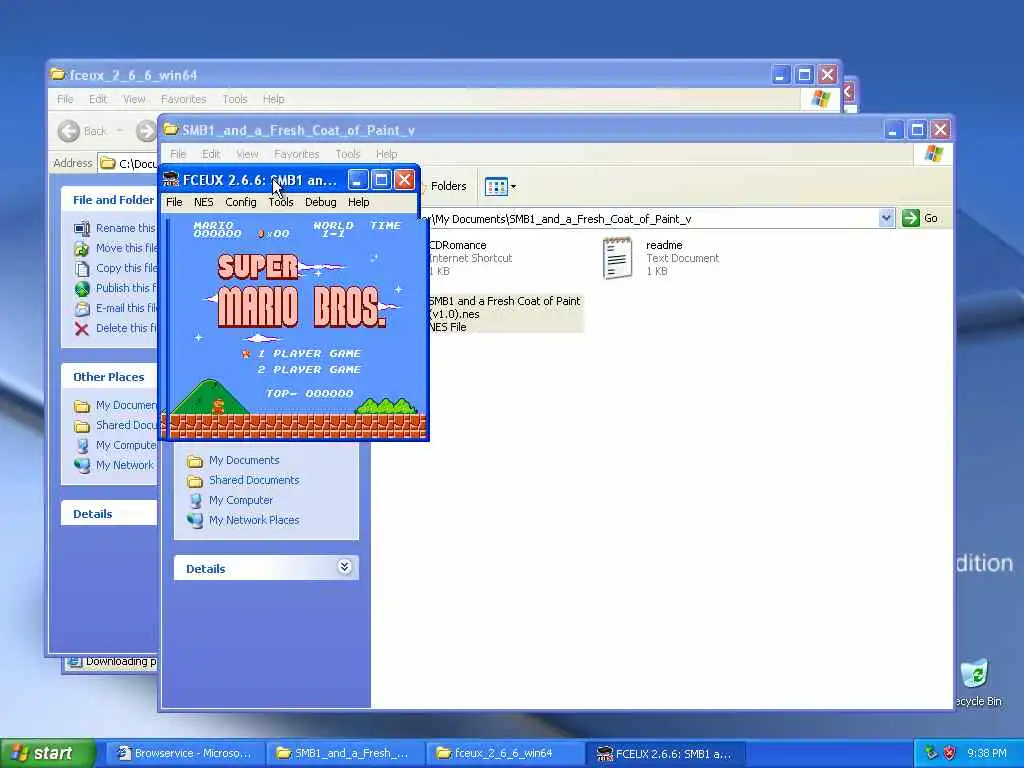
Task: Open the View menu in fceux_2_6_6_win64 window
Action: (134, 99)
